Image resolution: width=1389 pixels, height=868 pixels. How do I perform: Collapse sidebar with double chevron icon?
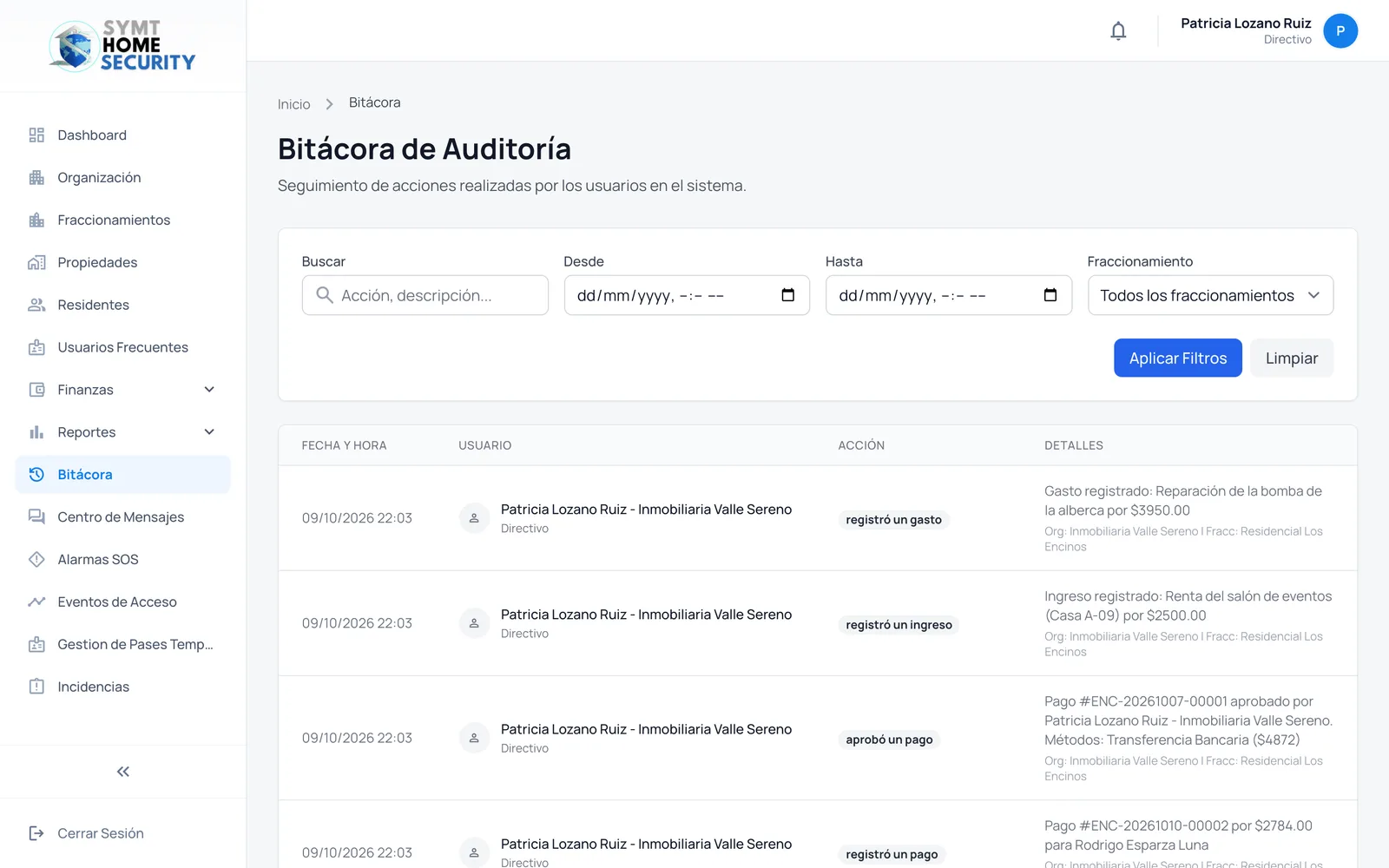click(x=123, y=772)
